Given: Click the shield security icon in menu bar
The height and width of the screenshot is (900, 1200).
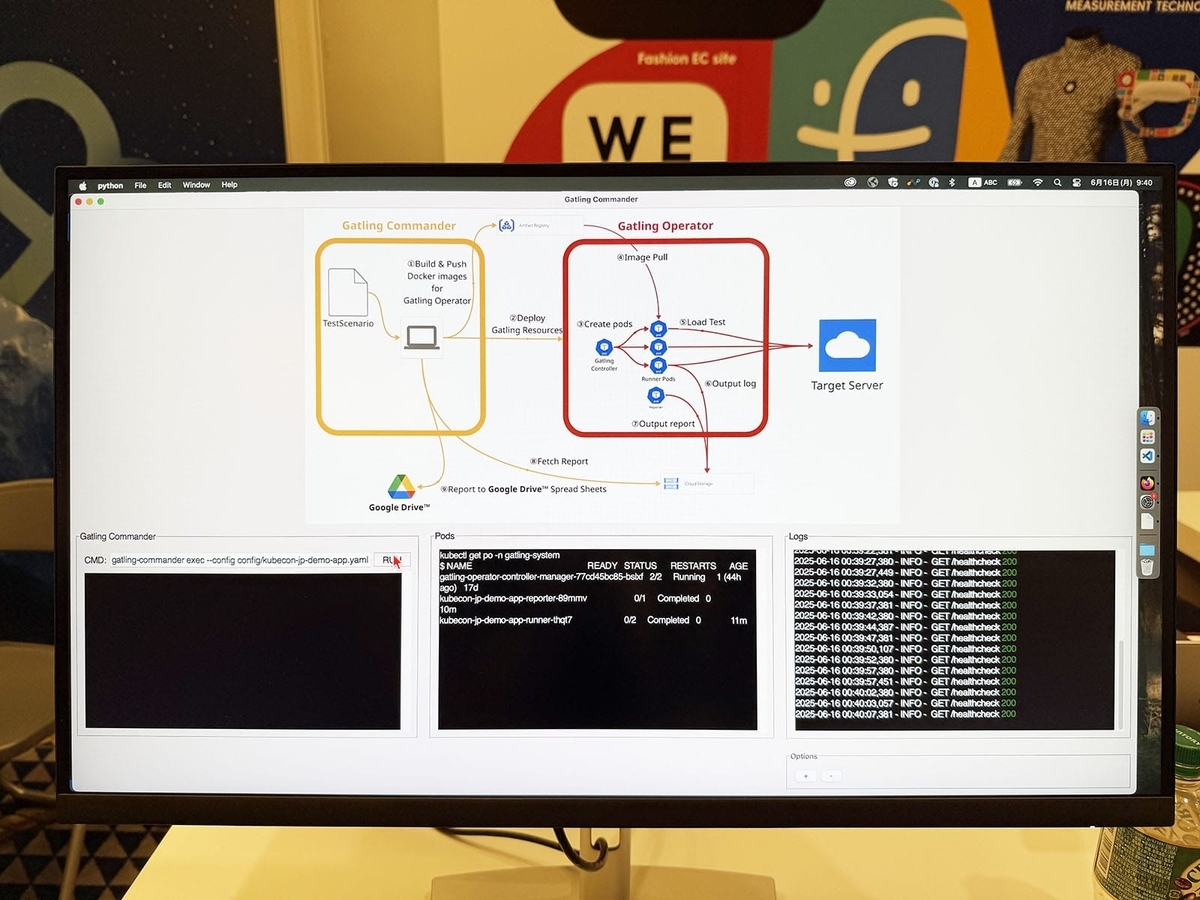Looking at the screenshot, I should pyautogui.click(x=893, y=183).
